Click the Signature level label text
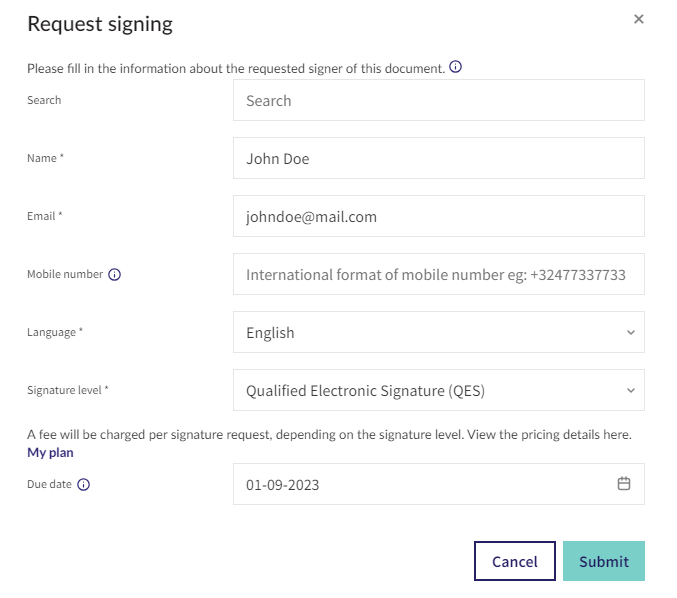 pos(64,390)
